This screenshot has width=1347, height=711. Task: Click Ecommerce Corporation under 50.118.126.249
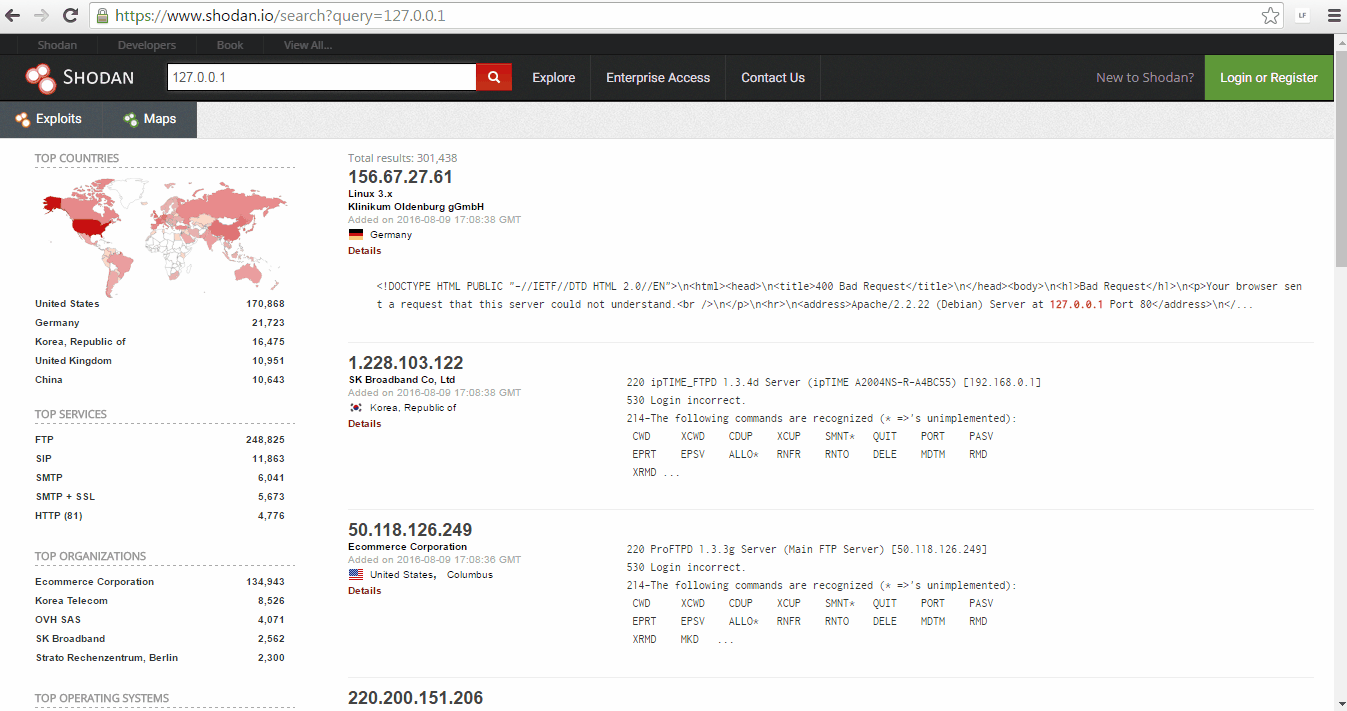407,547
